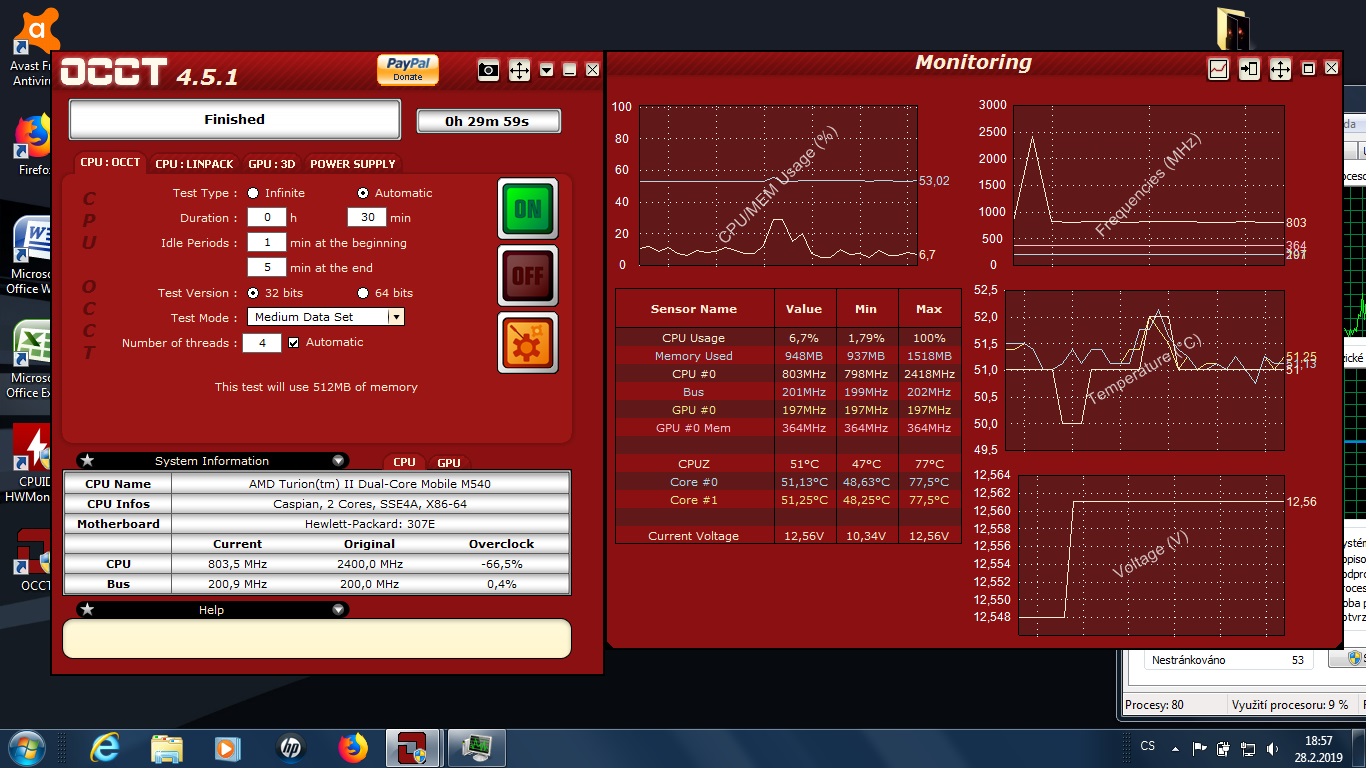Viewport: 1369px width, 769px height.
Task: Click the Frequencies graph
Action: point(1148,185)
